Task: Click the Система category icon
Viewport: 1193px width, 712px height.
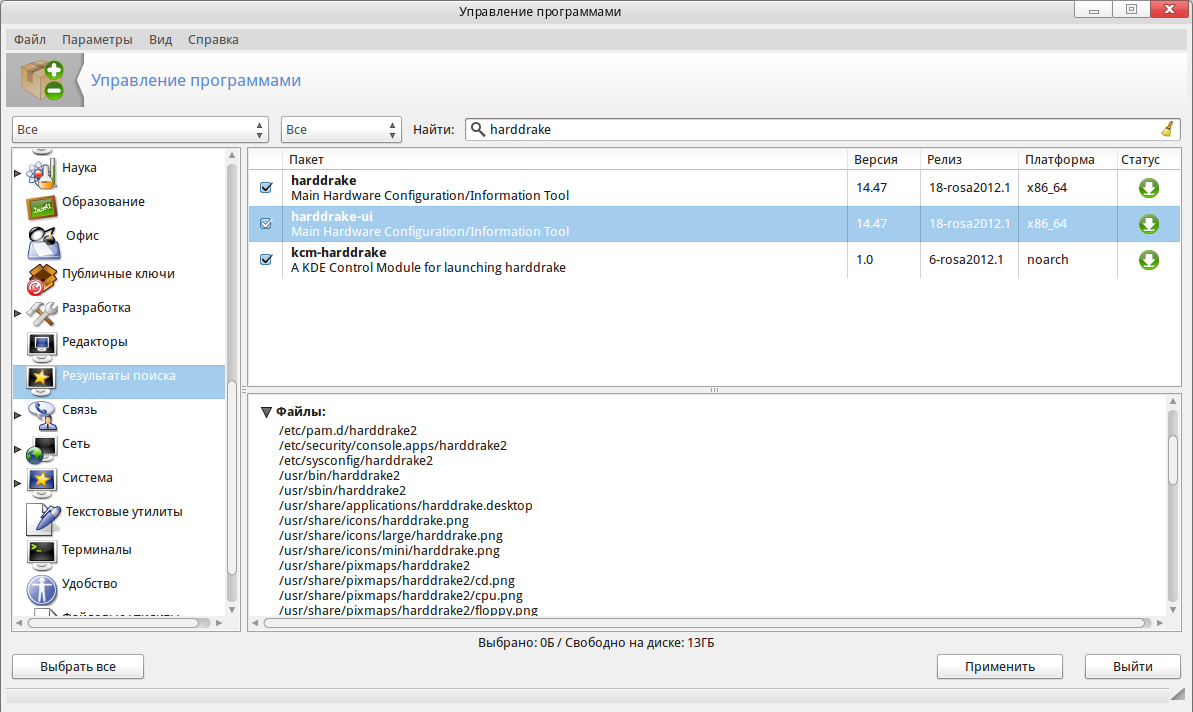Action: (41, 482)
